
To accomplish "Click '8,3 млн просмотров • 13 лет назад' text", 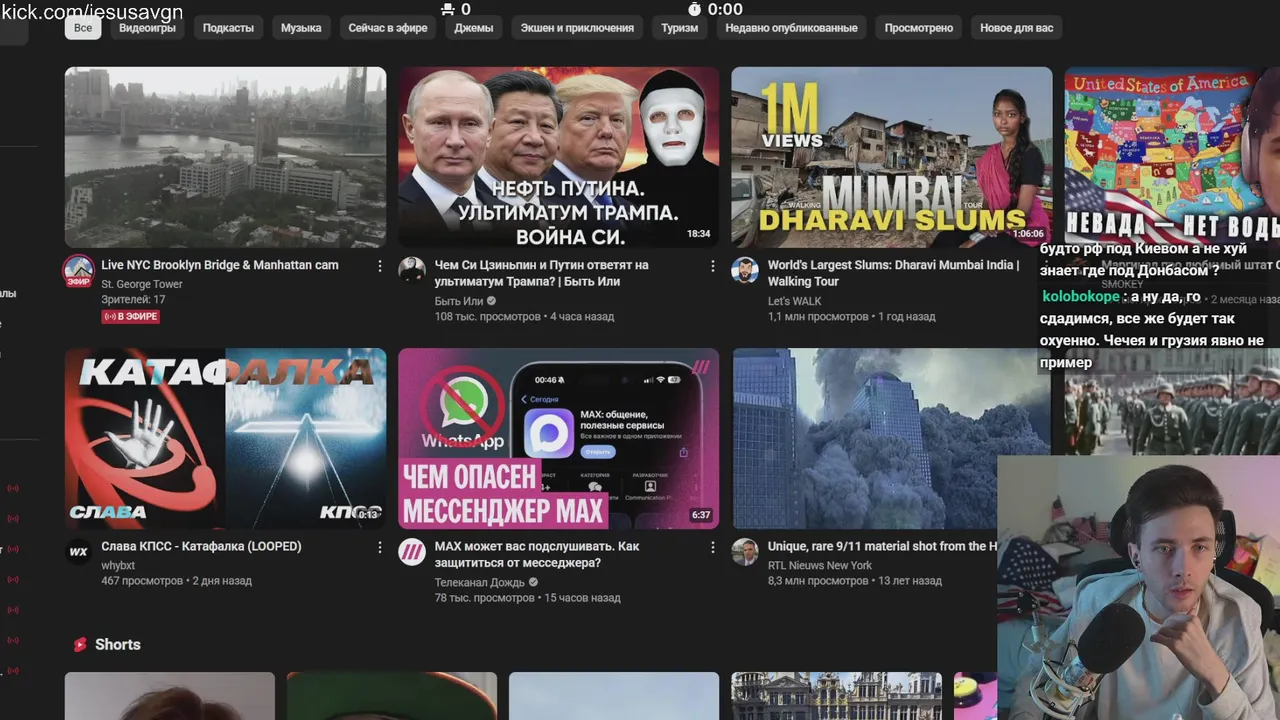I will pyautogui.click(x=855, y=581).
